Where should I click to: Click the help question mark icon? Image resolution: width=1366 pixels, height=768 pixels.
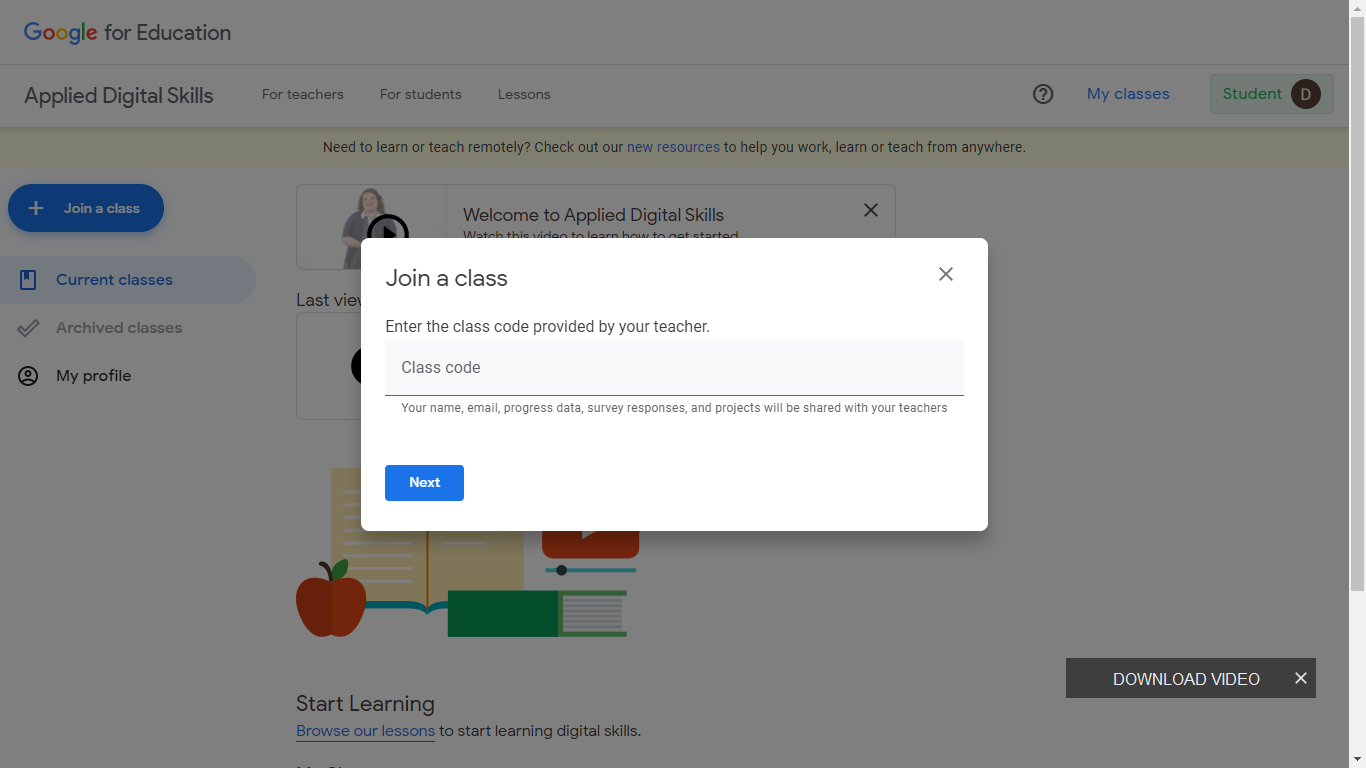pyautogui.click(x=1043, y=94)
